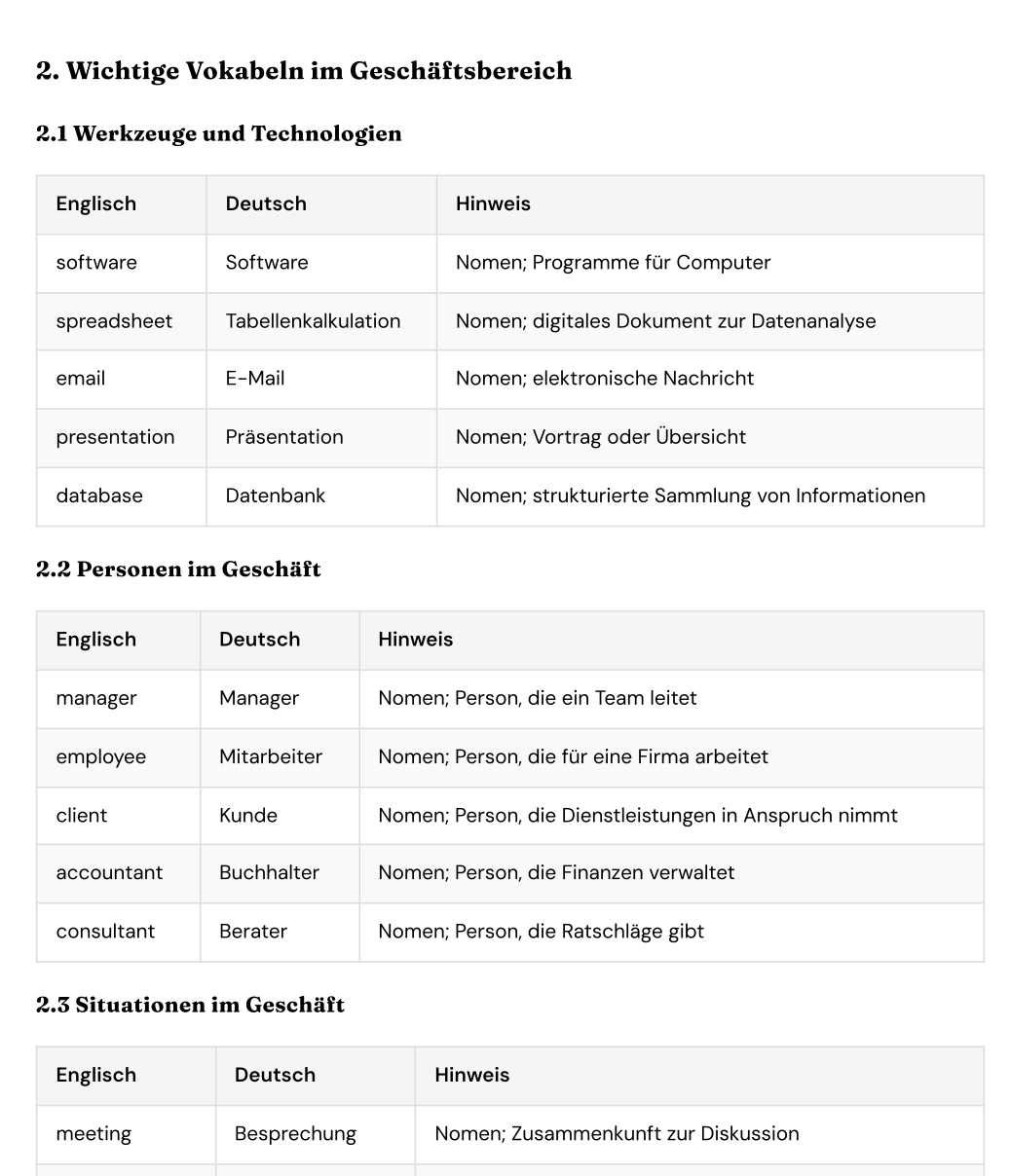This screenshot has height=1176, width=1011.
Task: Select the "Datenbank" translation cell
Action: [276, 496]
